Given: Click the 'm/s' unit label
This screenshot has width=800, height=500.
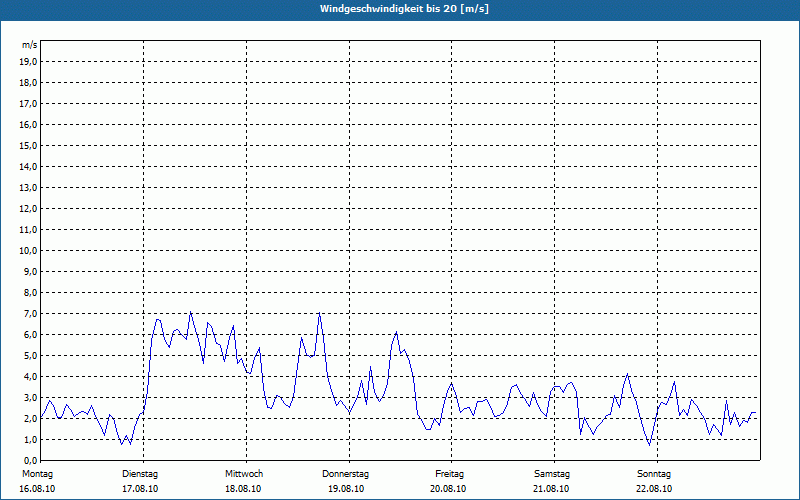Looking at the screenshot, I should point(30,45).
